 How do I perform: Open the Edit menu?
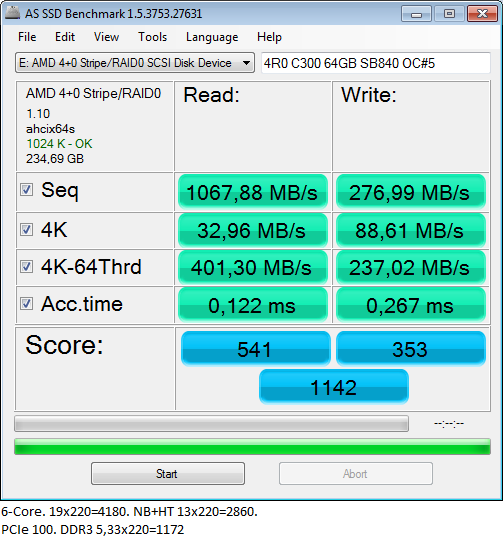pyautogui.click(x=65, y=37)
